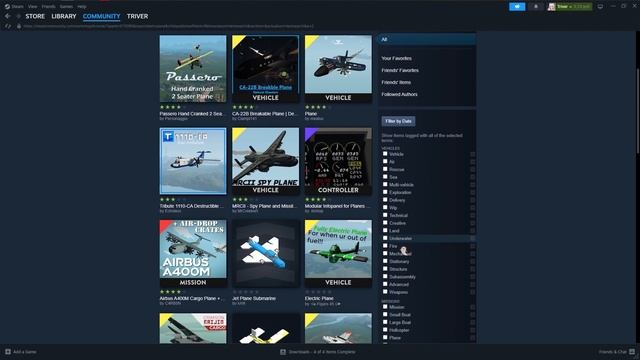Click Add a Game at bottom left
Screen dimensions: 640x360
click(x=21, y=352)
